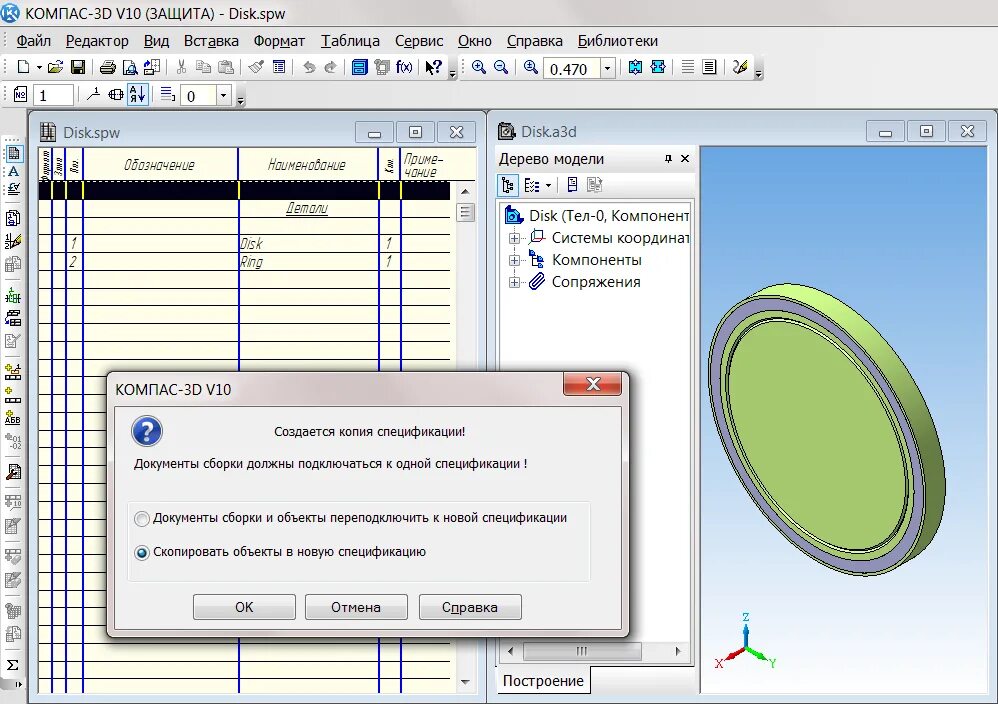
Task: Save document with the floppy disk icon
Action: 78,67
